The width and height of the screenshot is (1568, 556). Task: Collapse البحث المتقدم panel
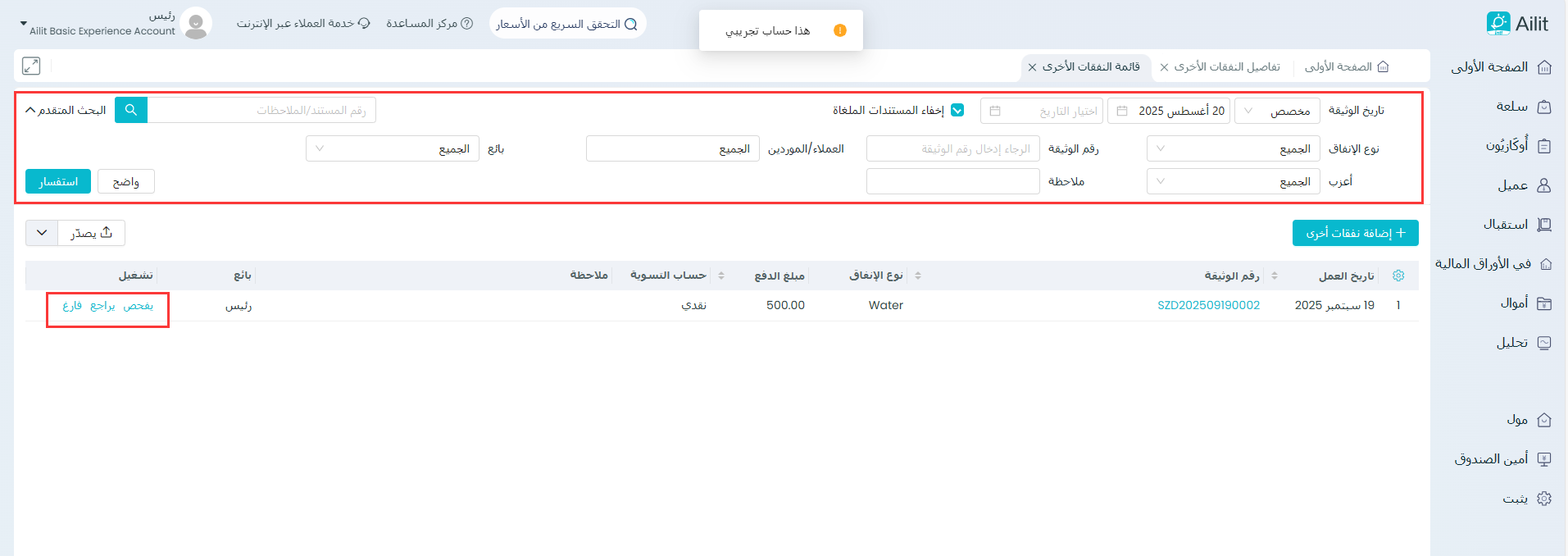click(66, 111)
